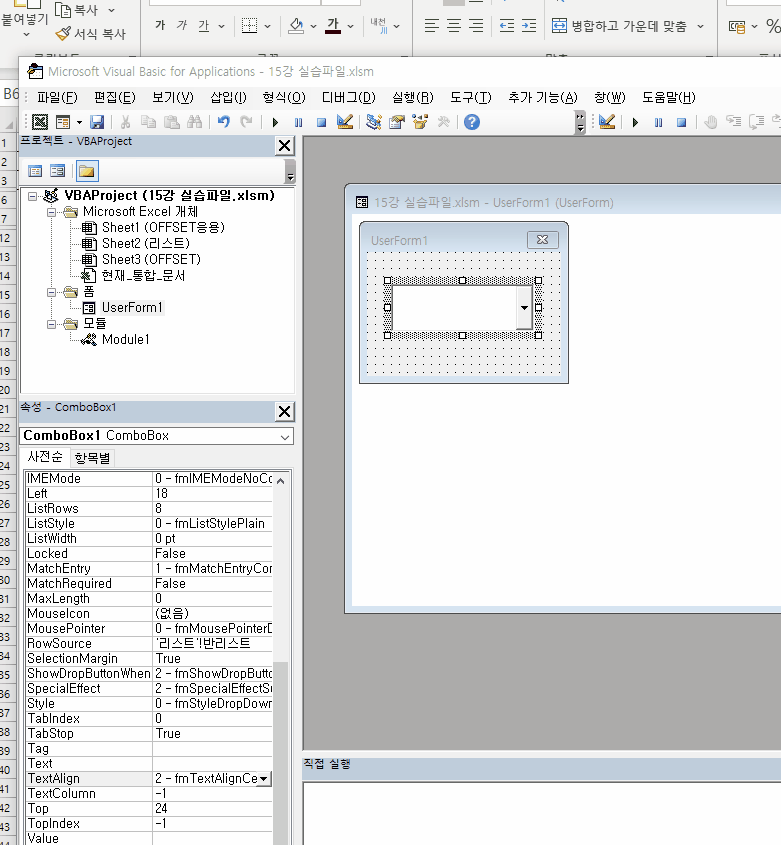Click the Locked property row
Image resolution: width=781 pixels, height=845 pixels.
pos(149,554)
